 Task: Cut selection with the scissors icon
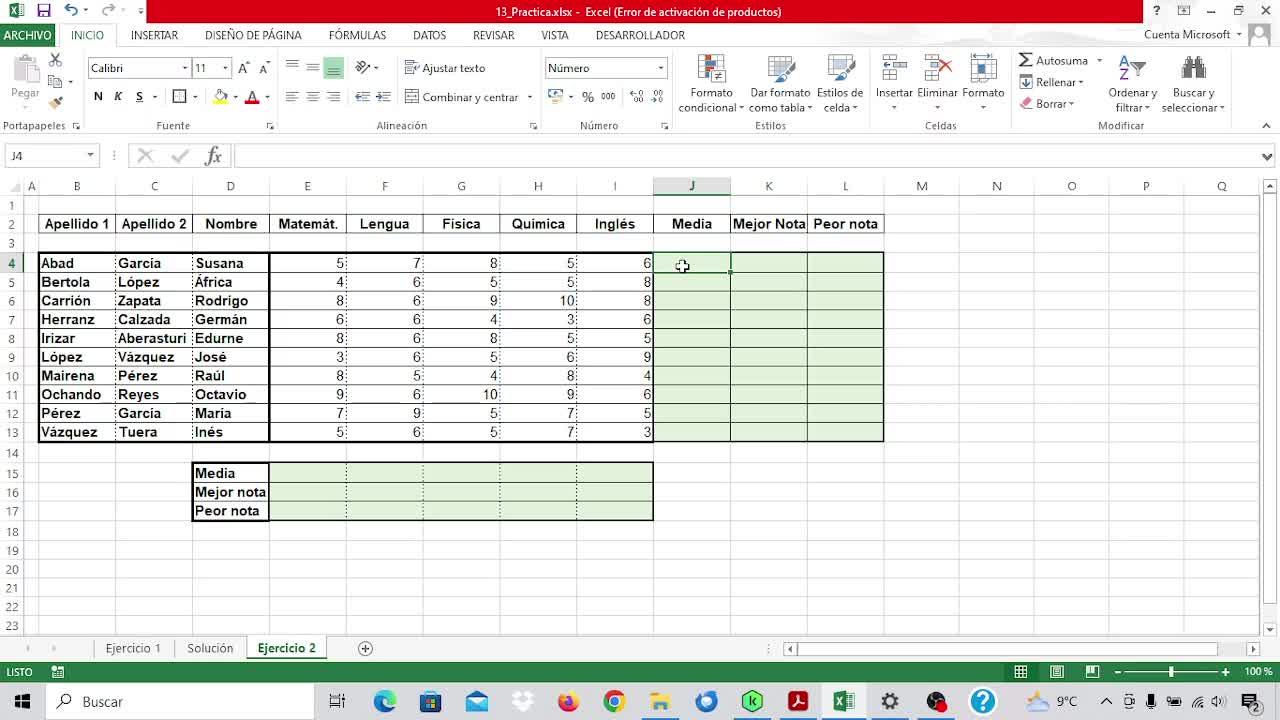[55, 61]
